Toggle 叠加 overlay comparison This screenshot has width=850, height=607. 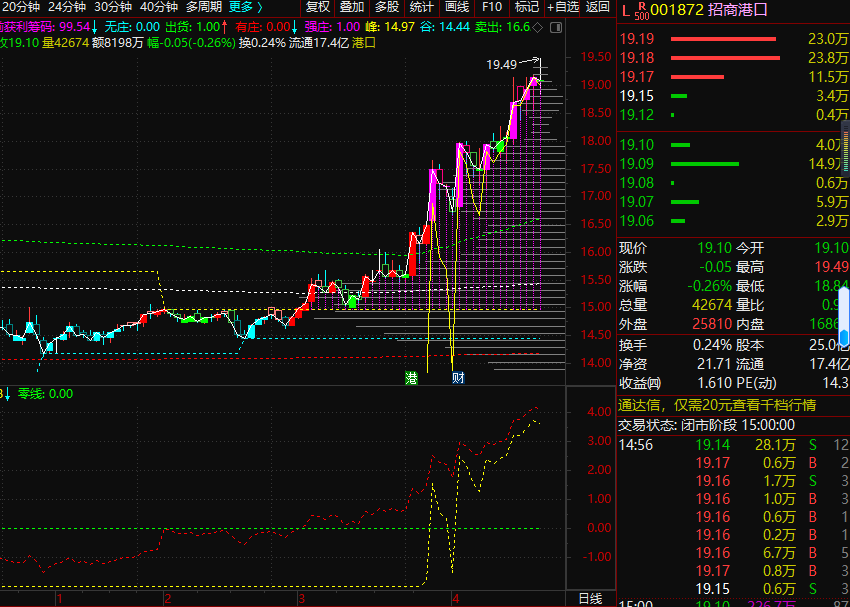[352, 7]
